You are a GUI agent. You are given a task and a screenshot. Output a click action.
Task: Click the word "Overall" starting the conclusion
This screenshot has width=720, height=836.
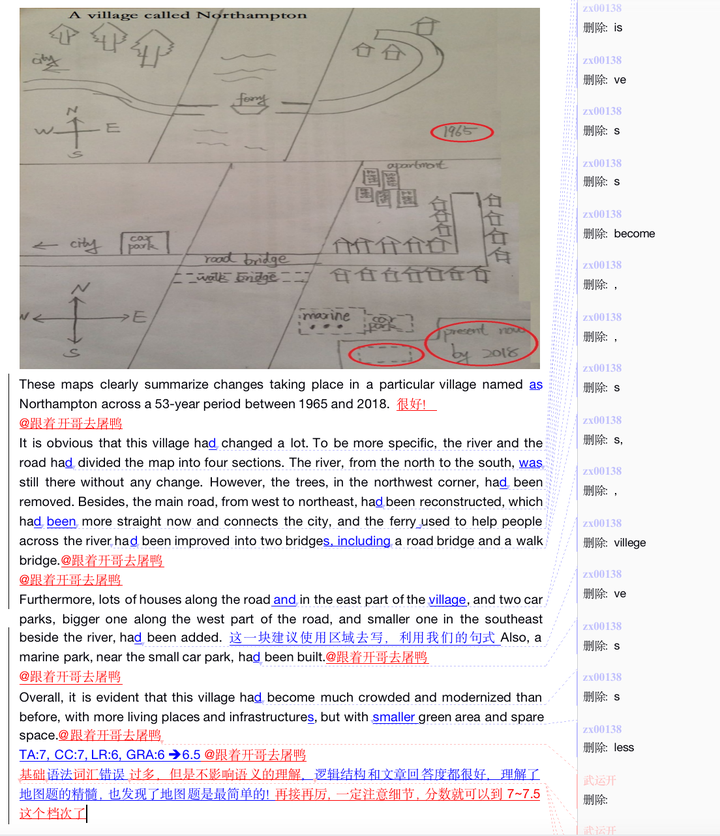(39, 697)
